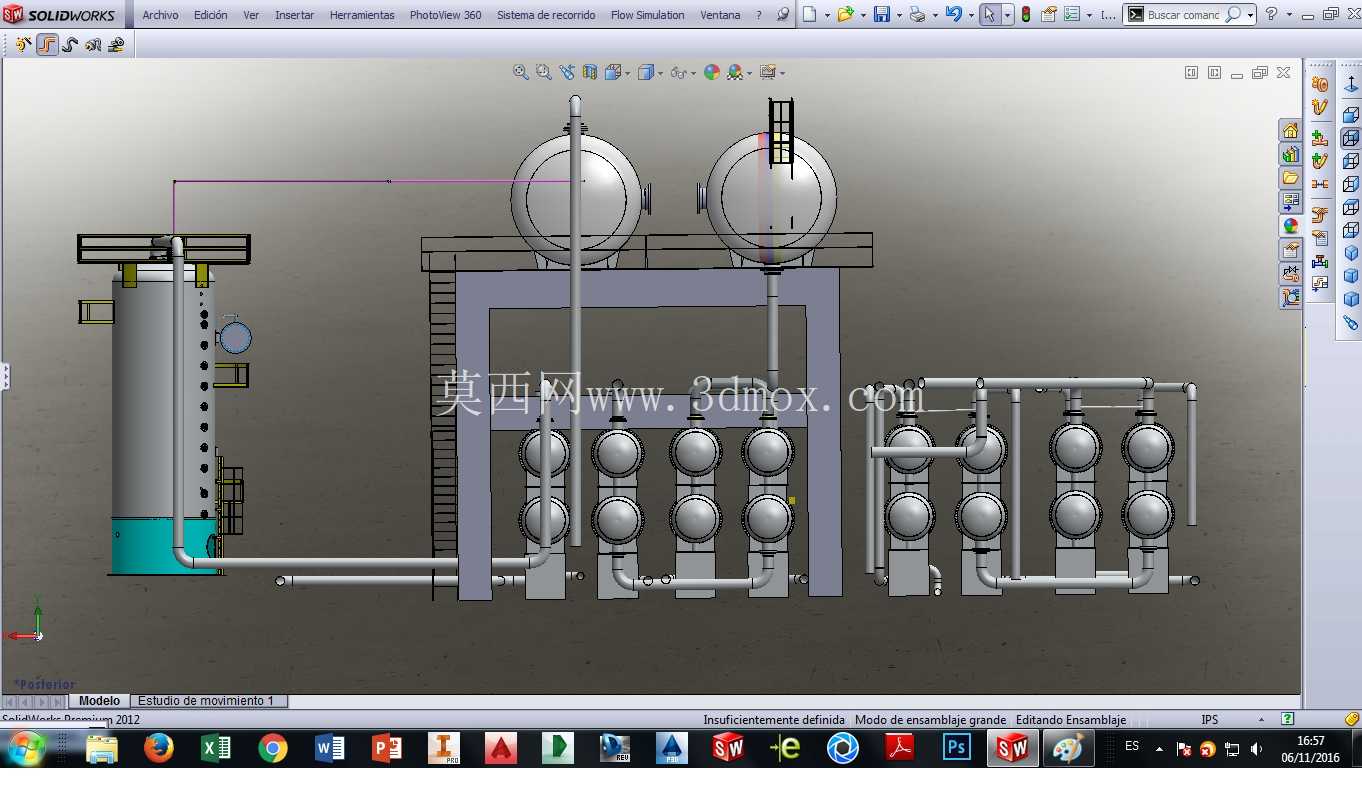The height and width of the screenshot is (790, 1362).
Task: Select the Zoom to Area tool
Action: point(543,72)
